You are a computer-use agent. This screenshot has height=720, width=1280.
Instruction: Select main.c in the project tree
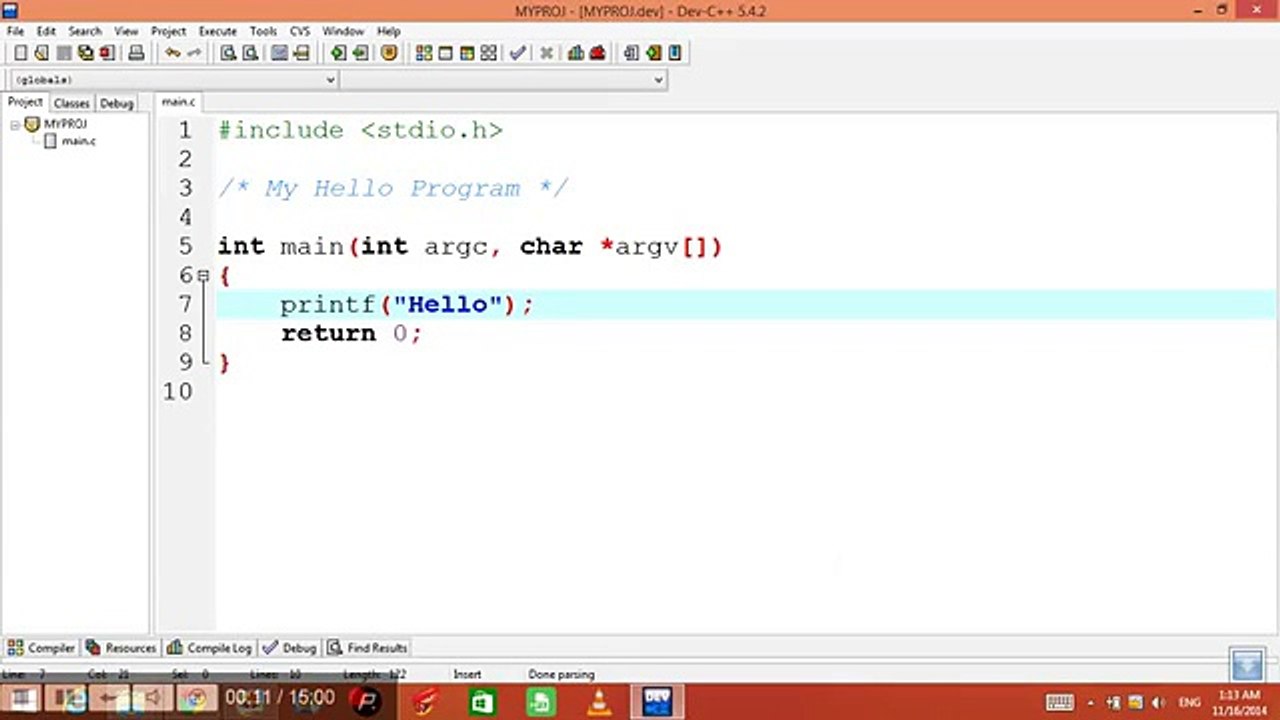tap(79, 141)
